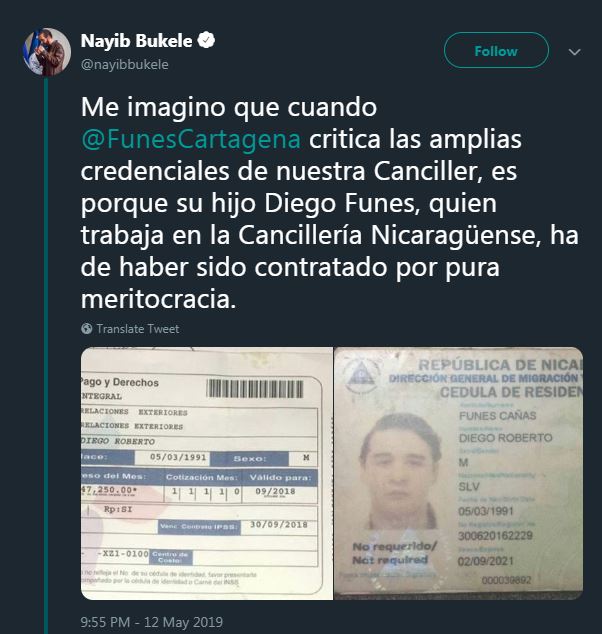Click the Nayib Bukele display name
Screen dimensions: 602x634
[136, 40]
